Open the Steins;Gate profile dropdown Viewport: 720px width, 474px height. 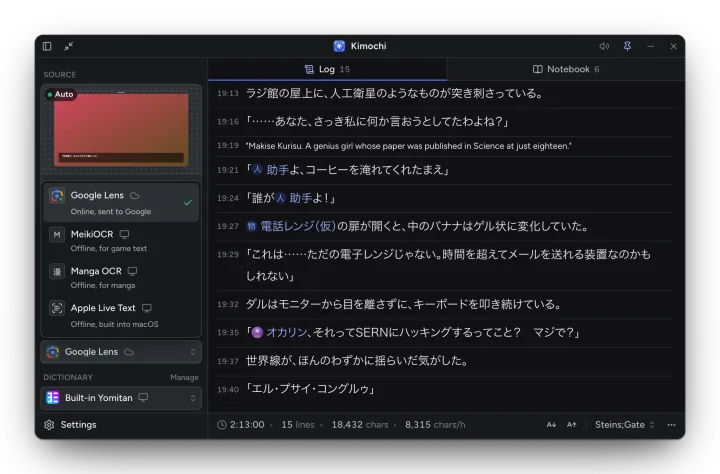click(x=624, y=425)
